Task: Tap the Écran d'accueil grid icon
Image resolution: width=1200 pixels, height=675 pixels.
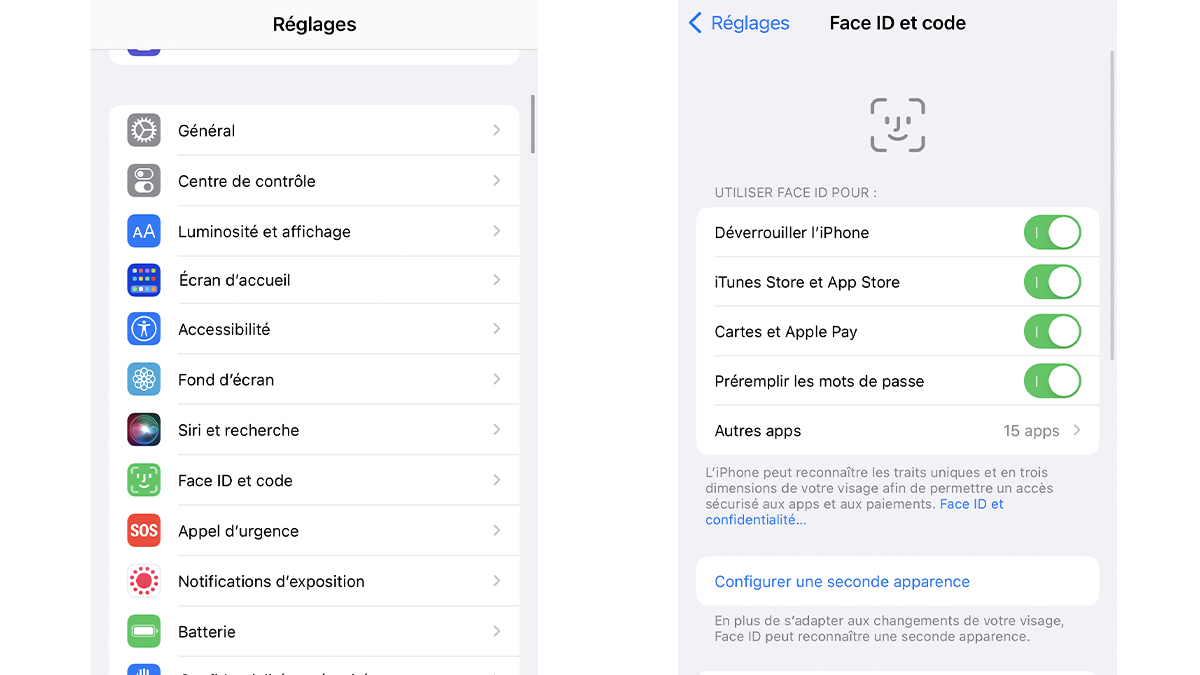Action: [144, 280]
